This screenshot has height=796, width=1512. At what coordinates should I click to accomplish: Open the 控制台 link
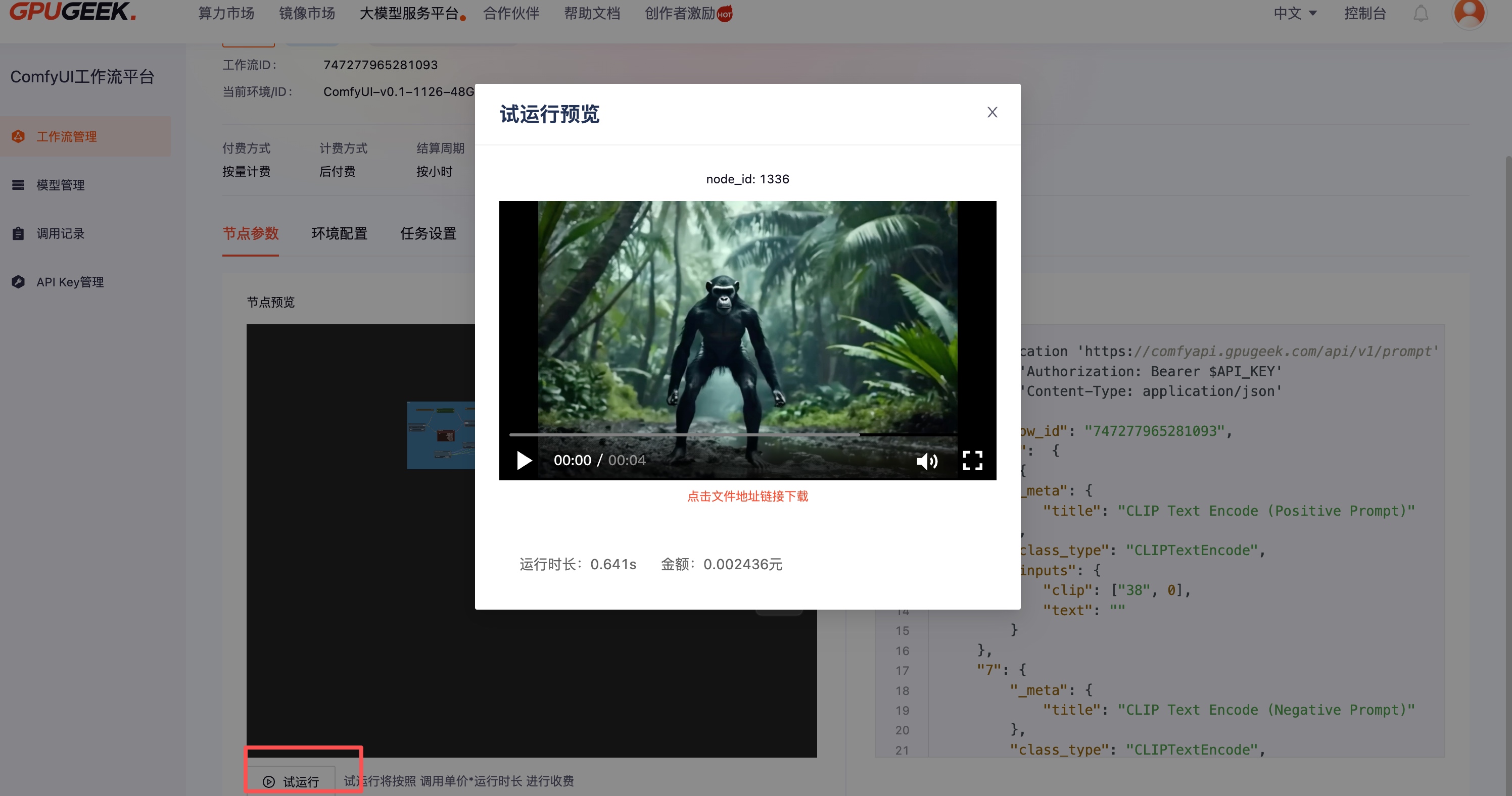pos(1364,13)
